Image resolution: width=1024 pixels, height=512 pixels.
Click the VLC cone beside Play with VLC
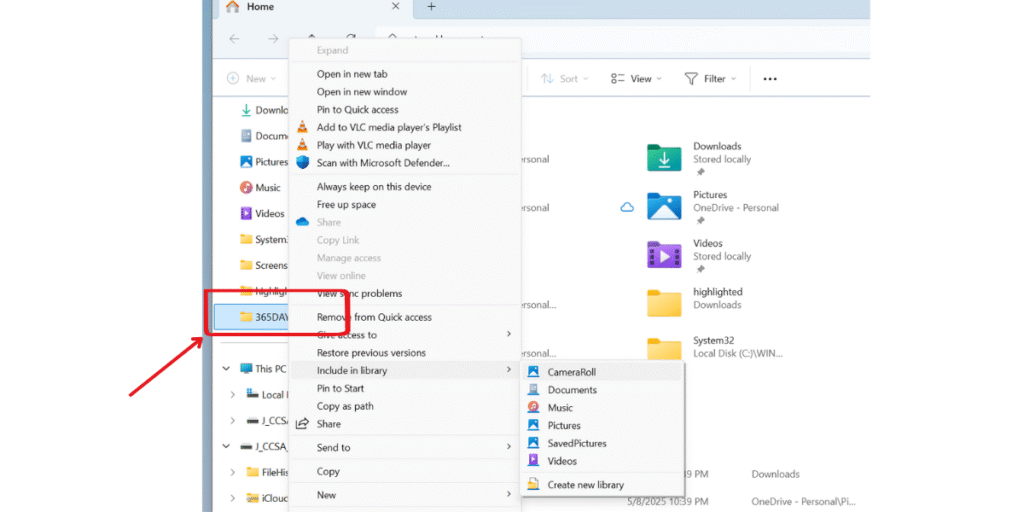tap(302, 145)
